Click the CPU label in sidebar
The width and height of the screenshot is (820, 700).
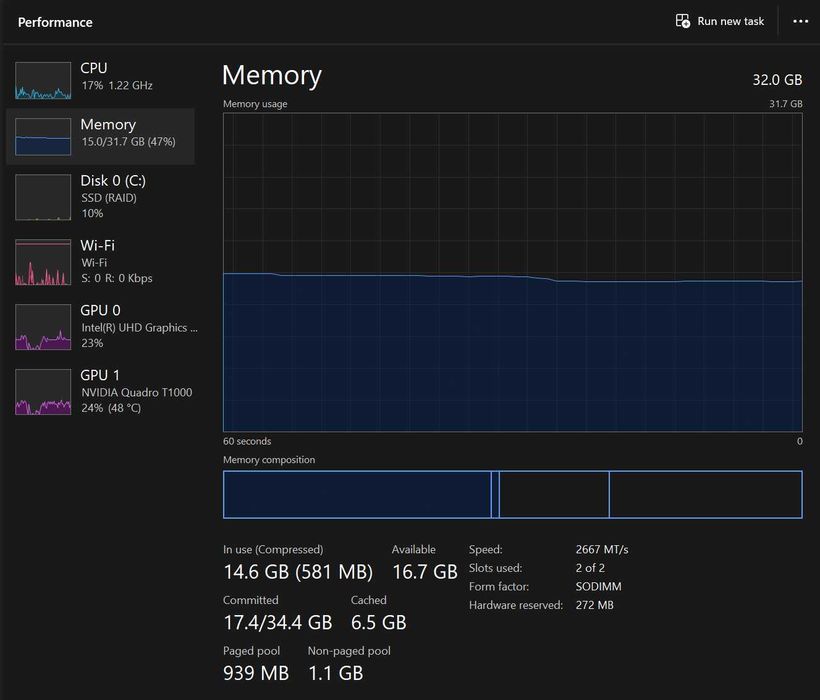coord(94,68)
